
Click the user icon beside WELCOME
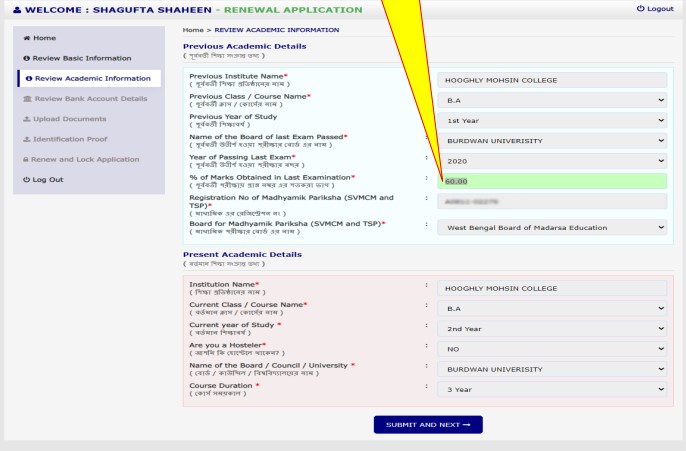[17, 10]
